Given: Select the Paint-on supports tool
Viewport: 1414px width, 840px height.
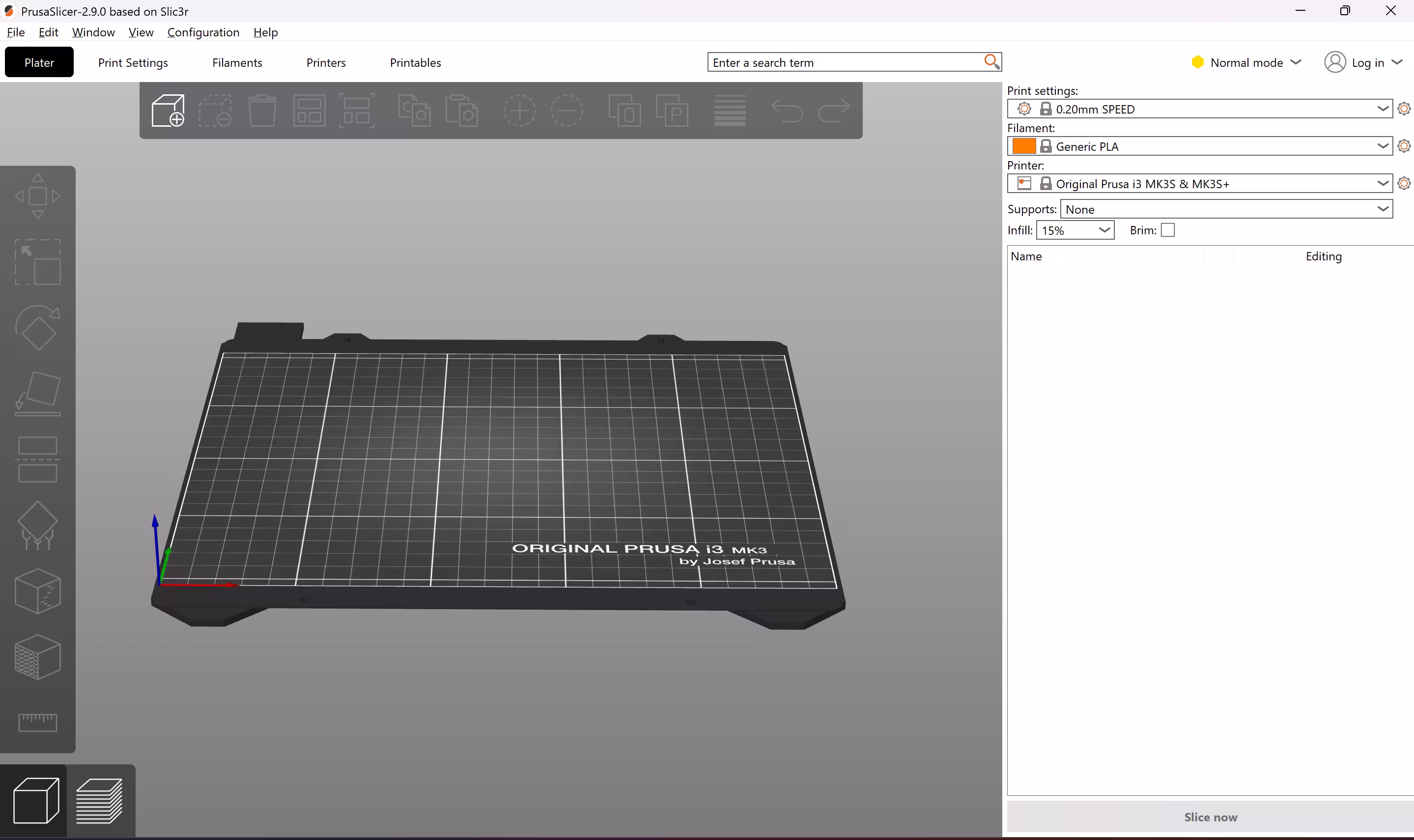Looking at the screenshot, I should click(37, 525).
